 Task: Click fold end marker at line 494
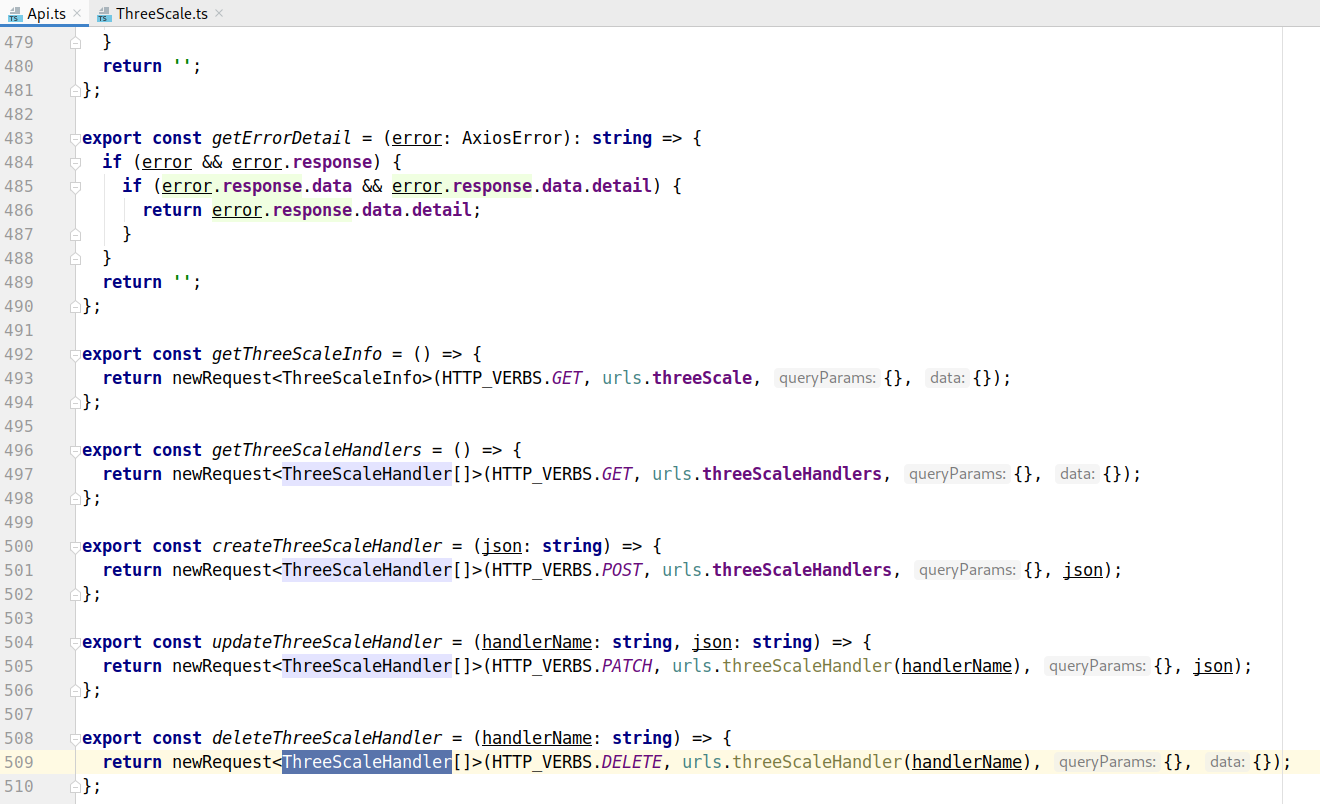coord(75,402)
